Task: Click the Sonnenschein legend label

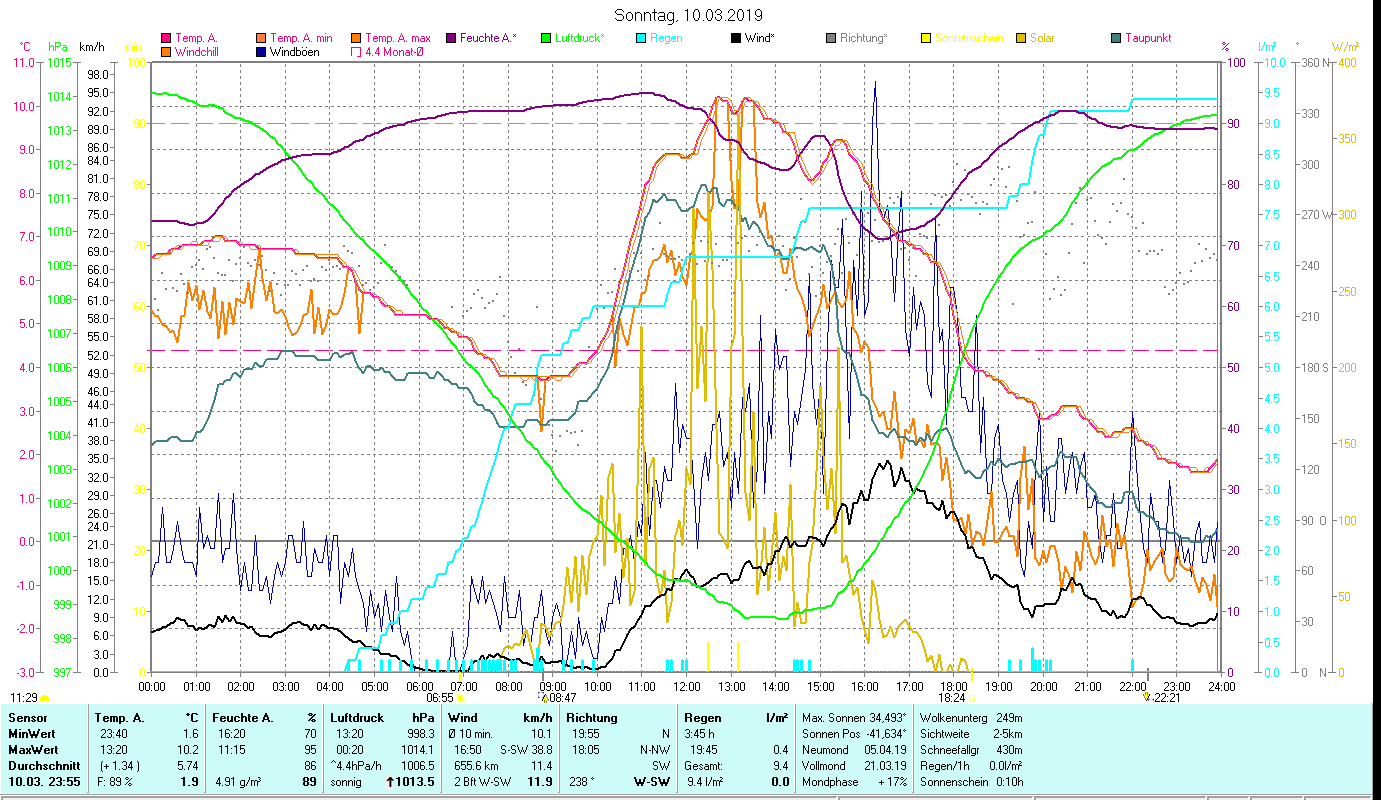Action: point(969,38)
